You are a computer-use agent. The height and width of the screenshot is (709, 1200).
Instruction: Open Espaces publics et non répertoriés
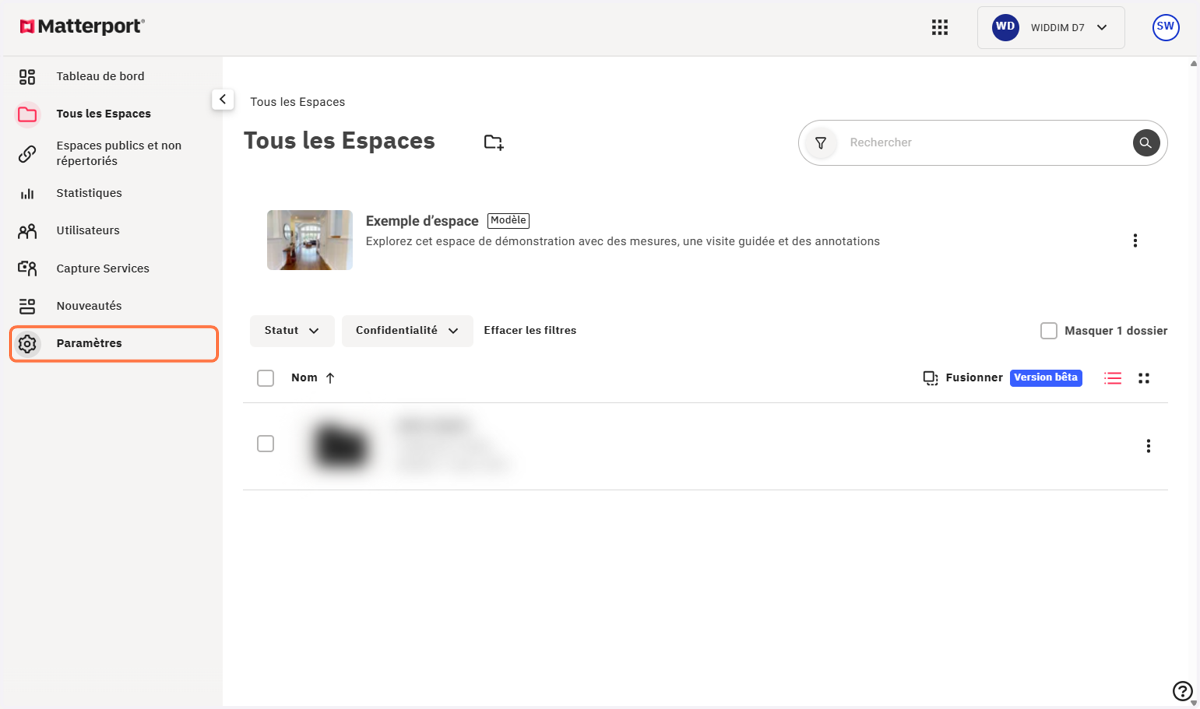(119, 153)
